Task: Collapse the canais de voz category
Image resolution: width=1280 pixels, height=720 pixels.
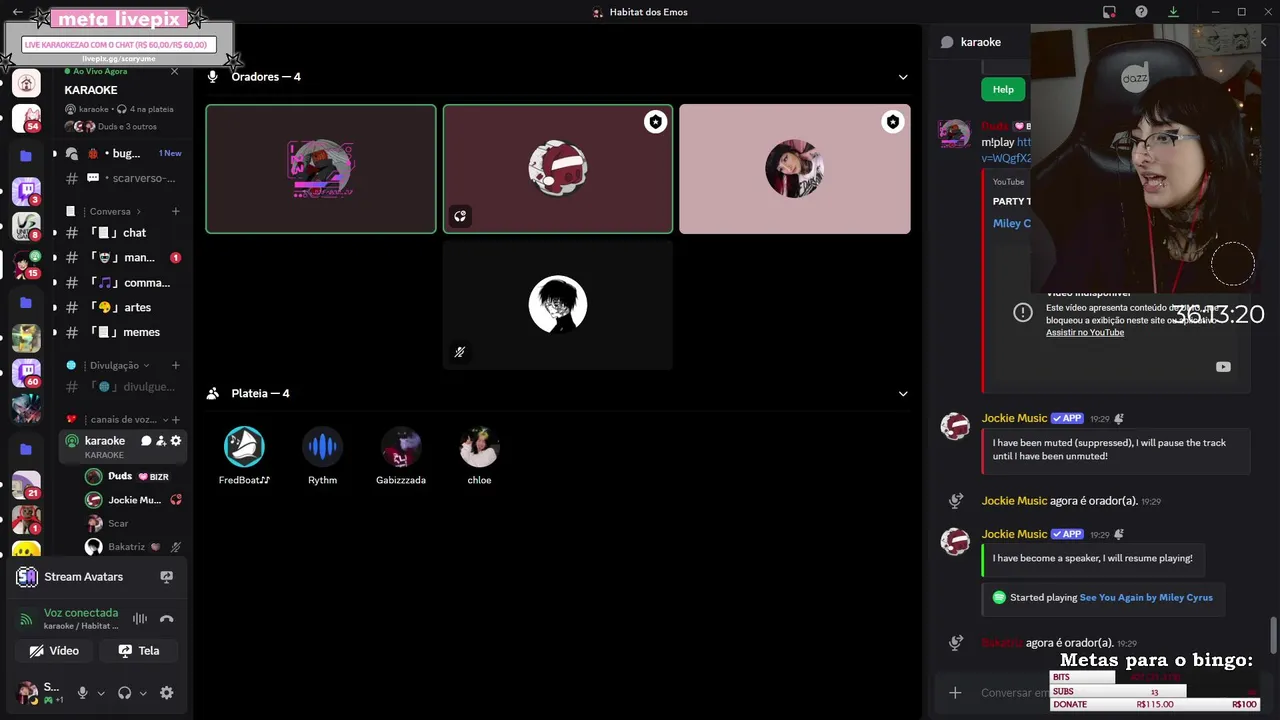Action: pos(125,419)
